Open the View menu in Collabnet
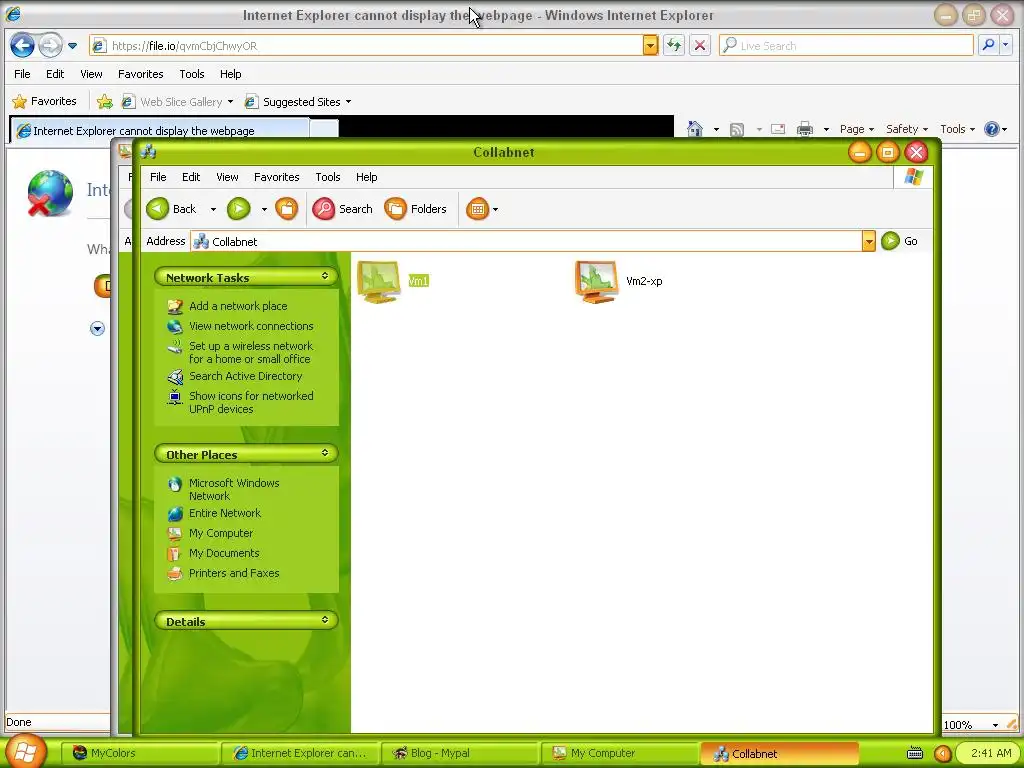1024x768 pixels. click(x=227, y=177)
